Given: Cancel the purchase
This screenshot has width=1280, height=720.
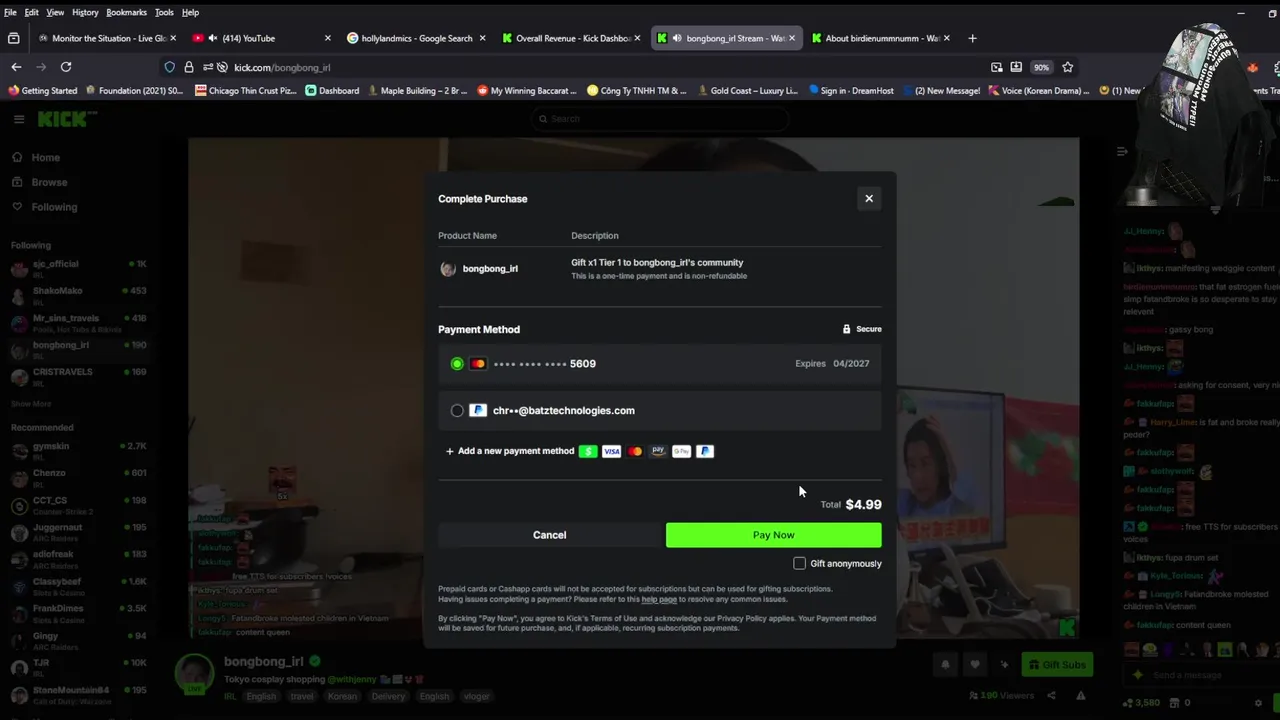Looking at the screenshot, I should [549, 535].
